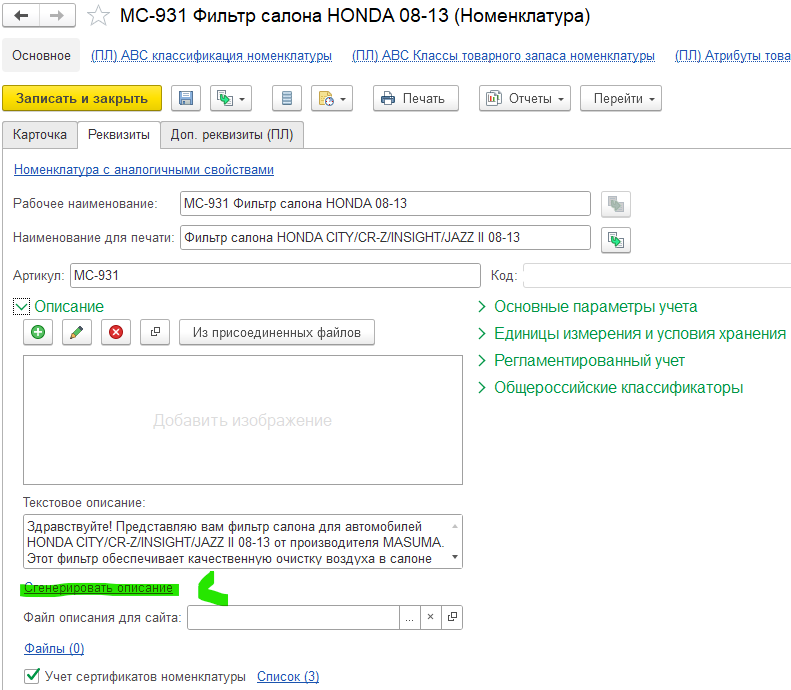Screen dimensions: 791x690
Task: Open the (ПЛ) Атрибуты товара link
Action: [x=732, y=55]
